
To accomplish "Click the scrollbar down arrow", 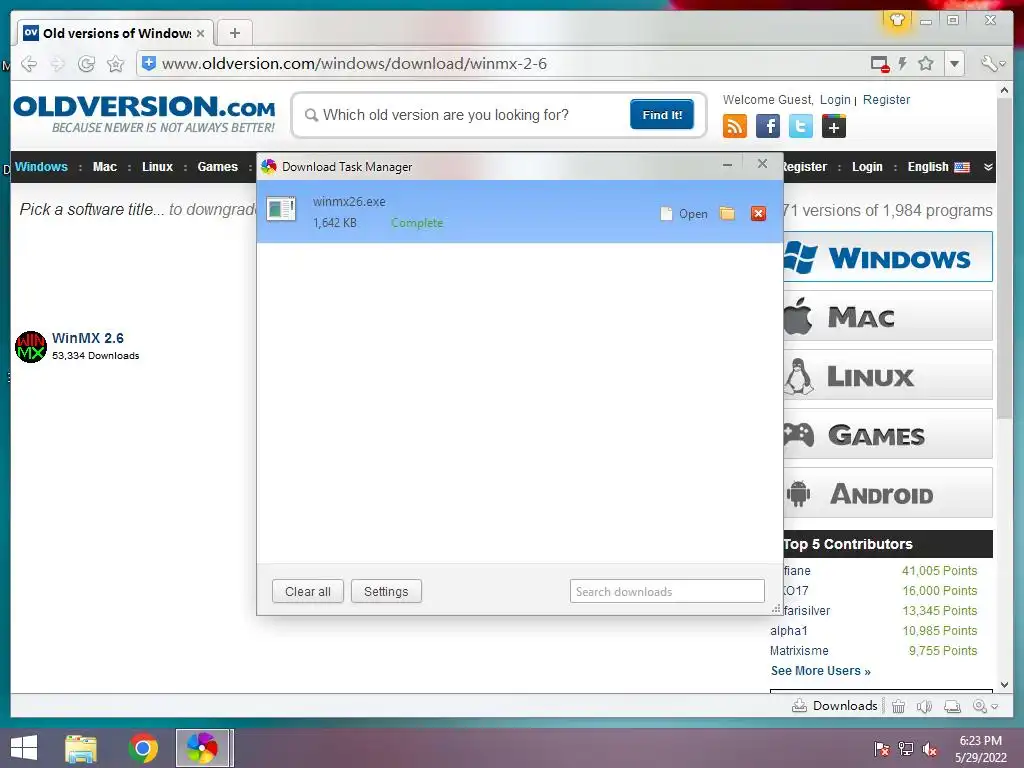I will [1004, 685].
